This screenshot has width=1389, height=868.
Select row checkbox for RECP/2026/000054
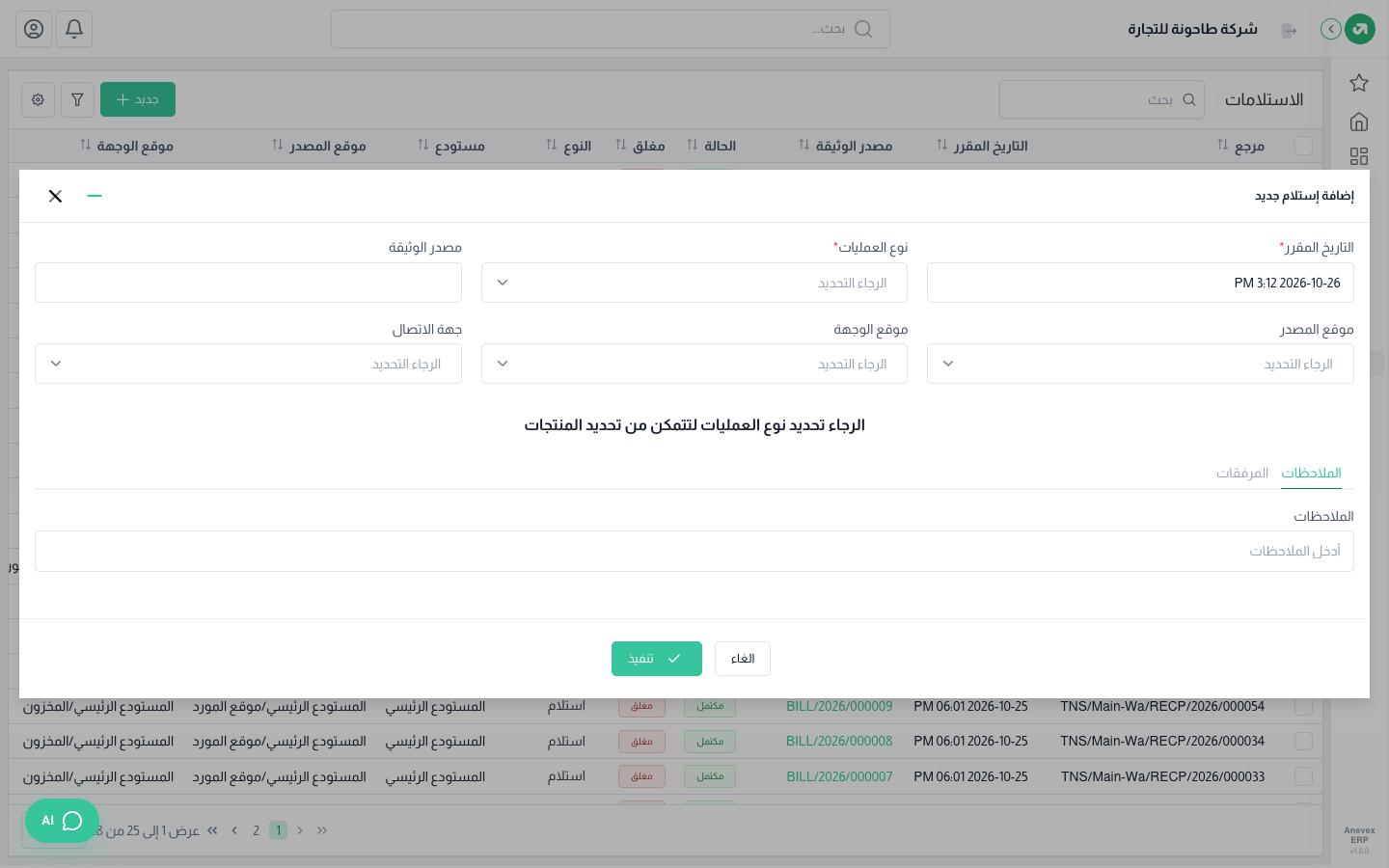click(1304, 707)
